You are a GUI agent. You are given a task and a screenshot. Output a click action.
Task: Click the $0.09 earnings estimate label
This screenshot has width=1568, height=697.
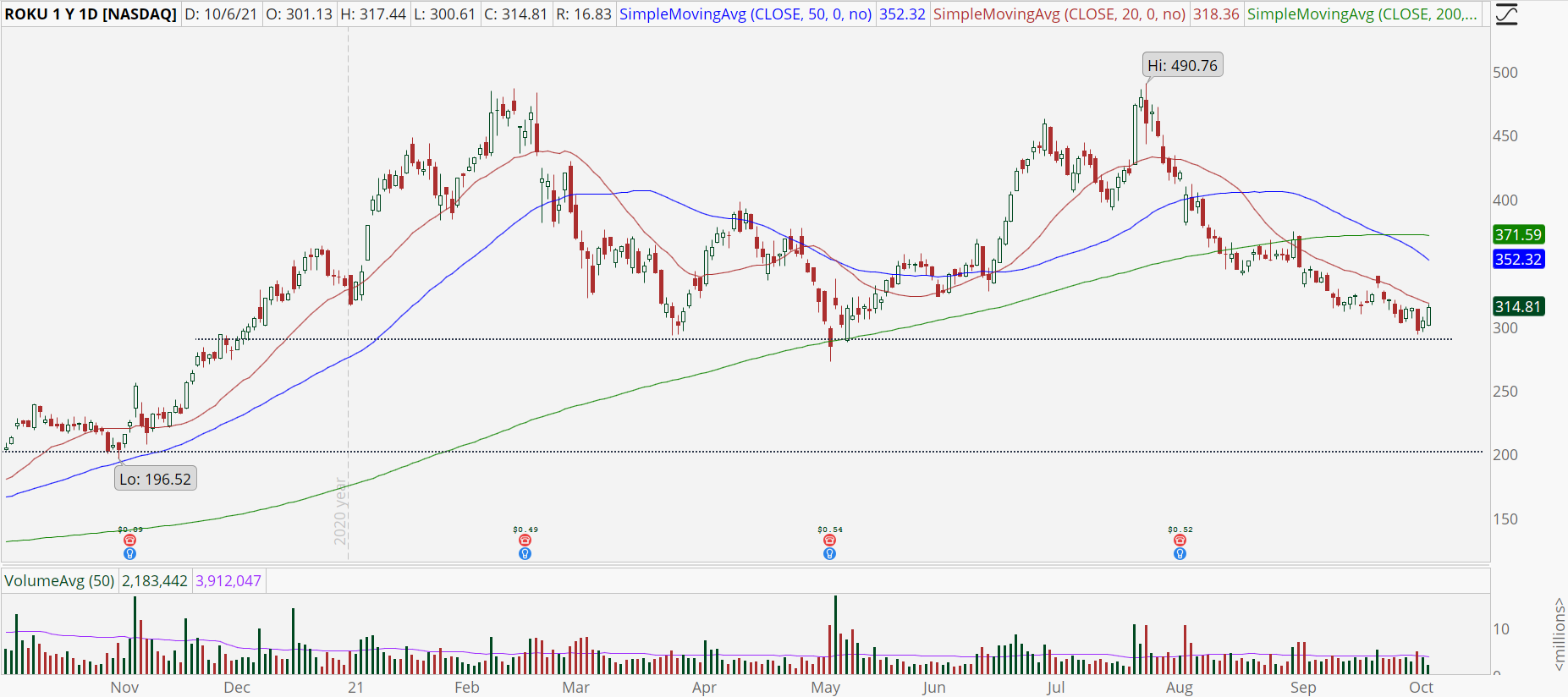[130, 530]
